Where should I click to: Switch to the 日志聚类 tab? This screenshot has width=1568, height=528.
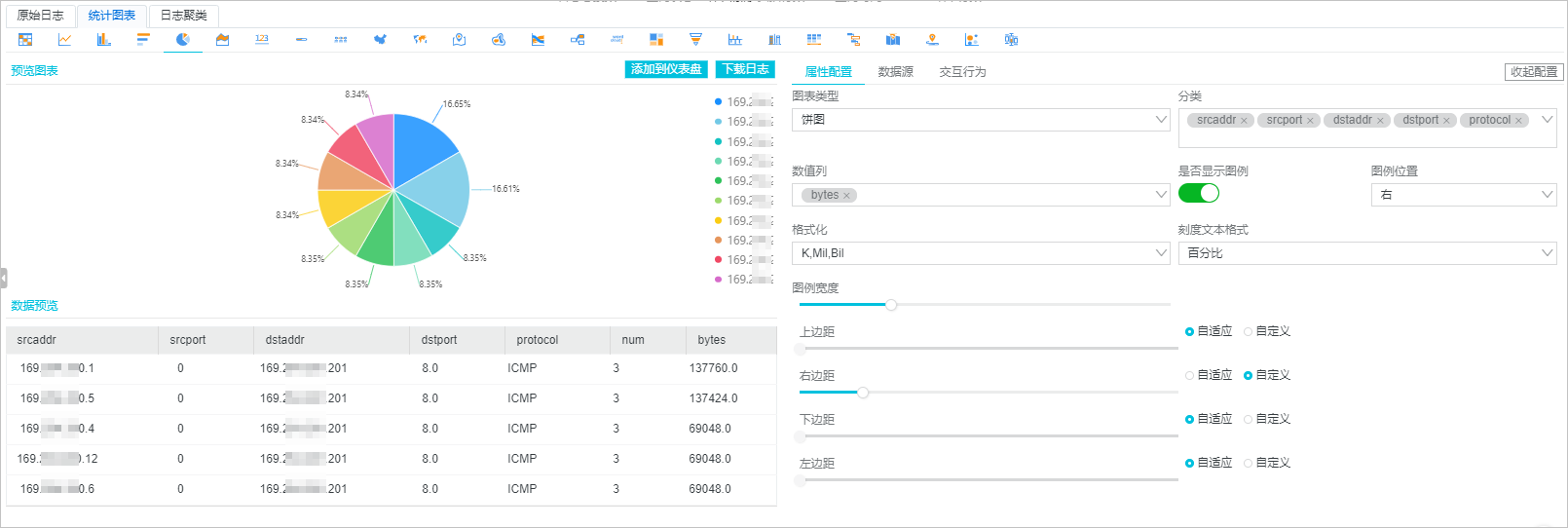click(184, 16)
